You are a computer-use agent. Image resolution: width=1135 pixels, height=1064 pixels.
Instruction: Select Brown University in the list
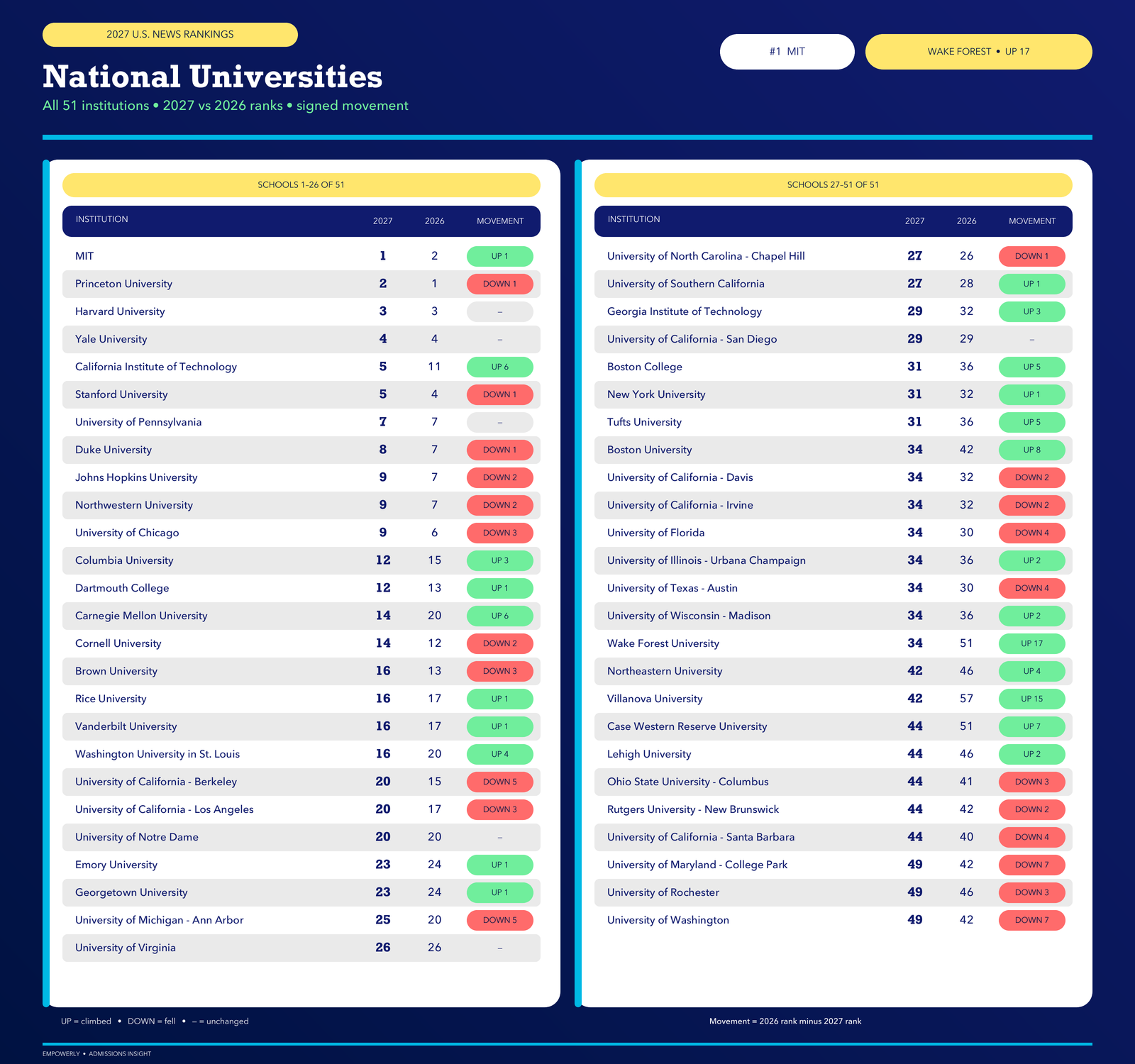[116, 671]
